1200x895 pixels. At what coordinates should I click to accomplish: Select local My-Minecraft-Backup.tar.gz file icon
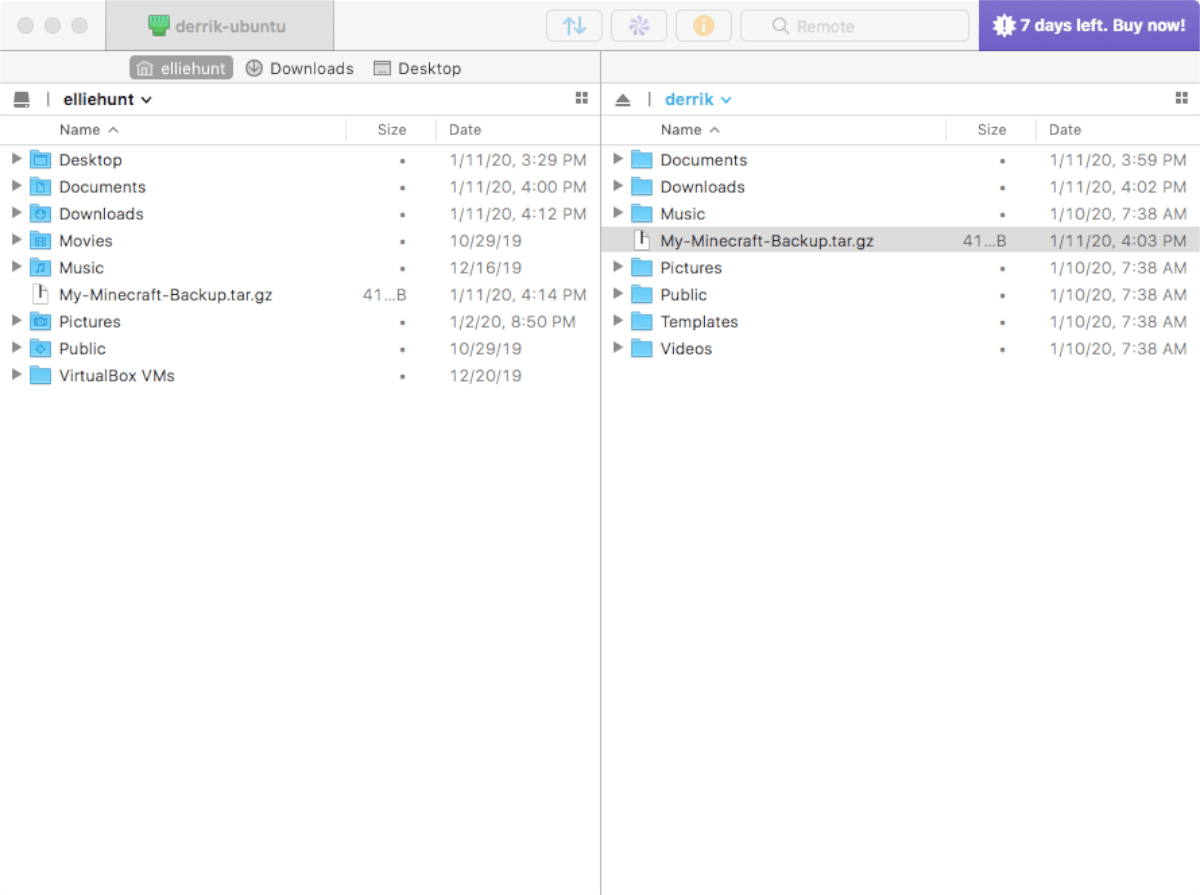click(x=40, y=294)
